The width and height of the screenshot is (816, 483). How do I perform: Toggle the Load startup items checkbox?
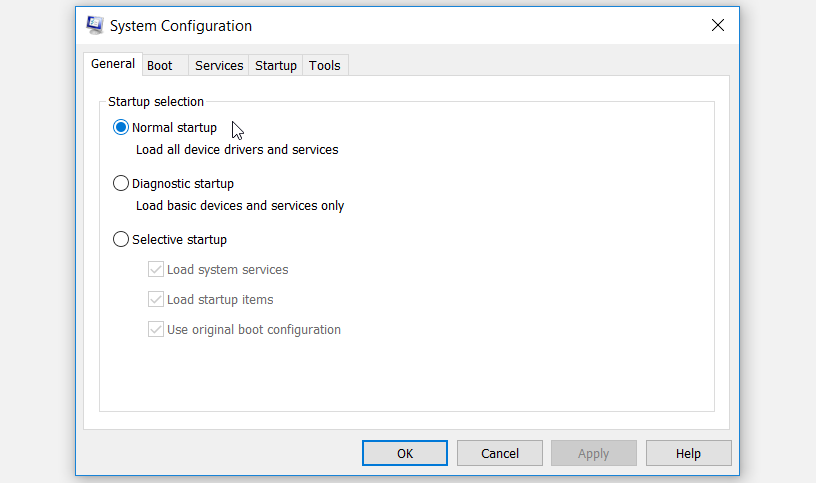click(156, 300)
